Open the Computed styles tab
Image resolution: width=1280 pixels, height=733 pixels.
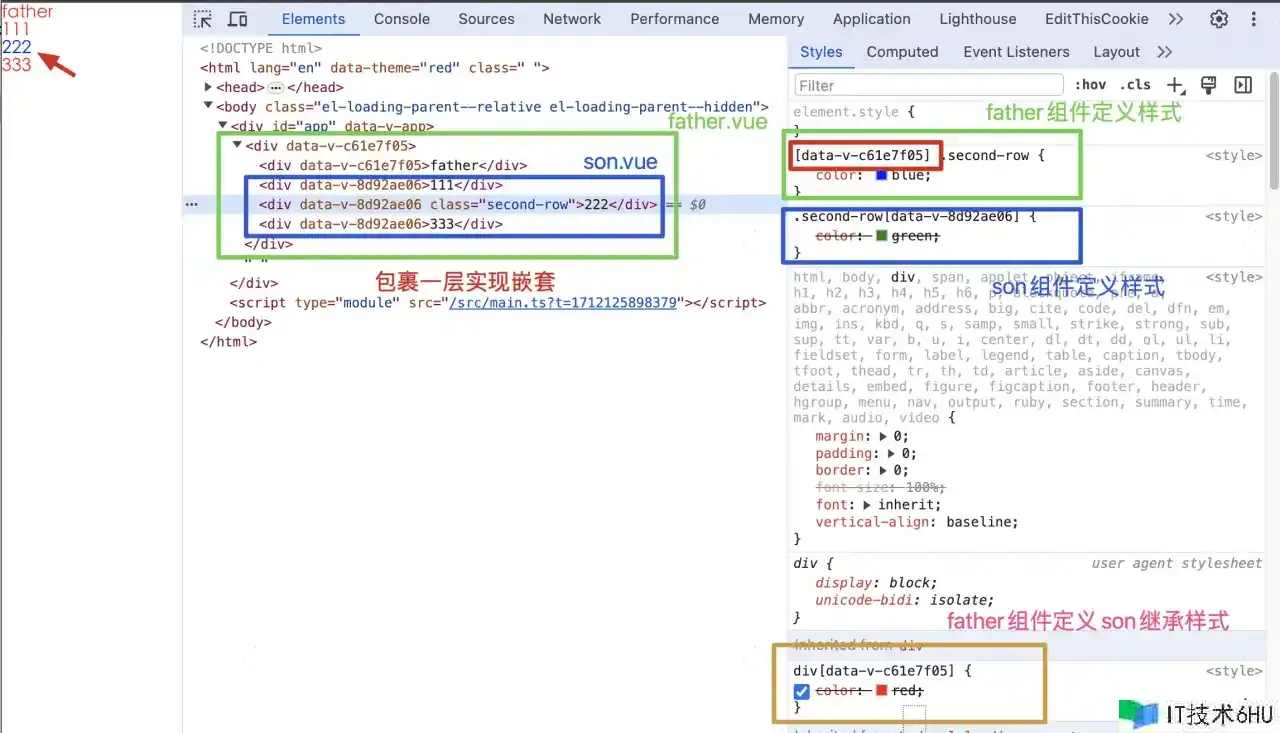(x=902, y=52)
